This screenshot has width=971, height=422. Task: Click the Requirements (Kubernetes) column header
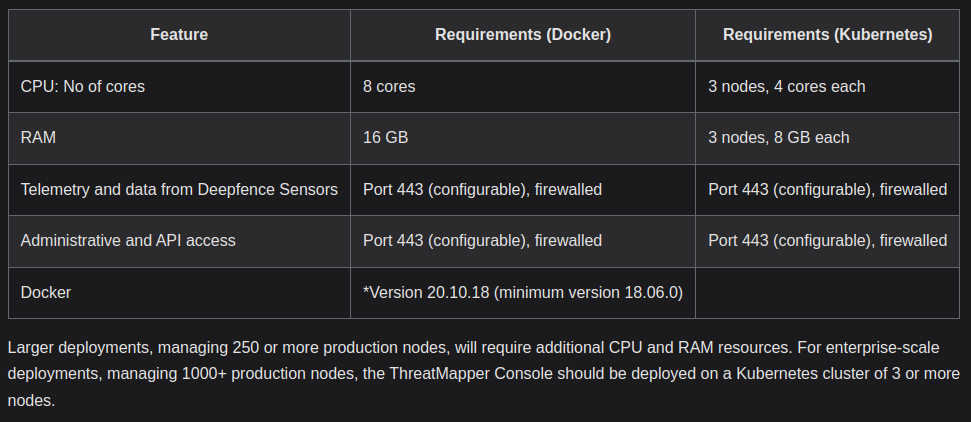coord(827,35)
